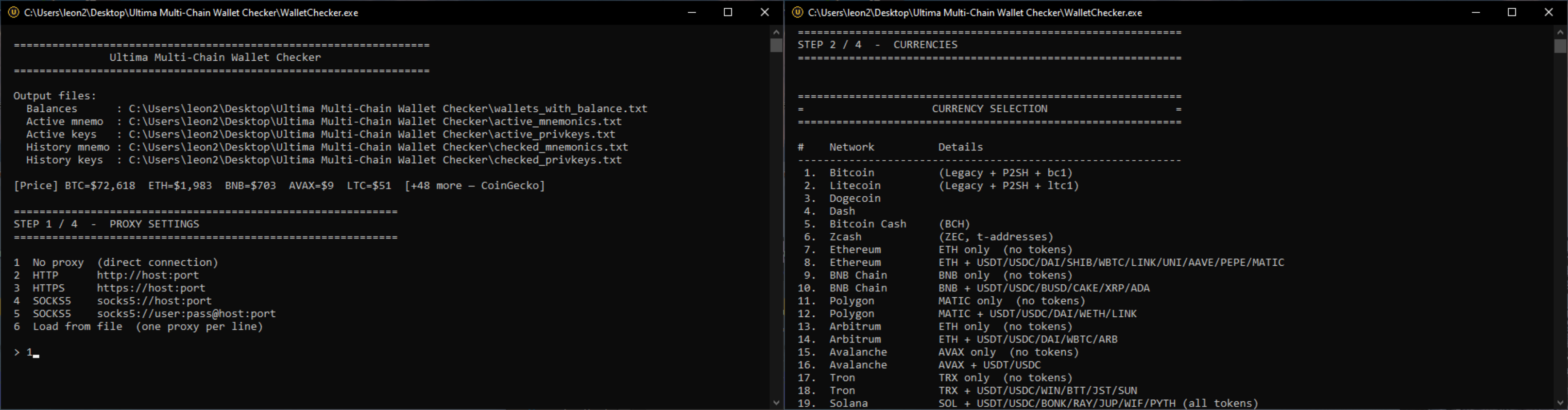Click the right console's scroll down arrow
This screenshot has height=410, width=1568.
click(1560, 402)
